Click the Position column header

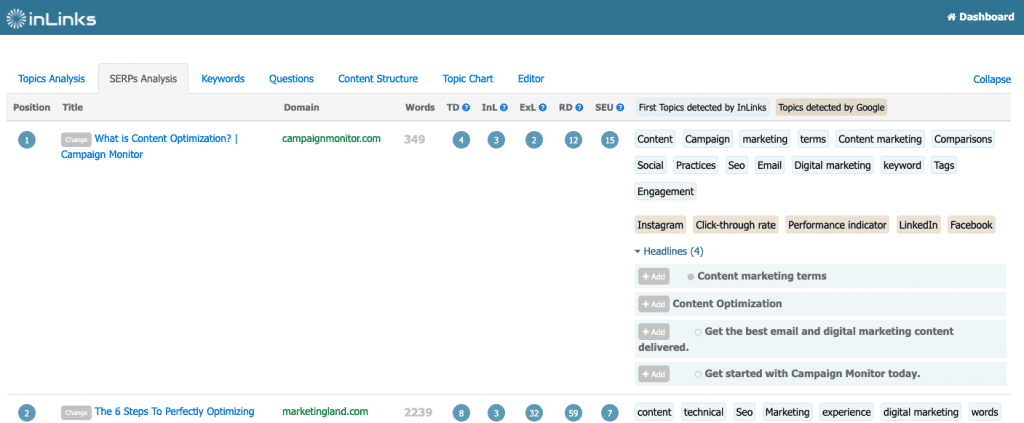[31, 108]
